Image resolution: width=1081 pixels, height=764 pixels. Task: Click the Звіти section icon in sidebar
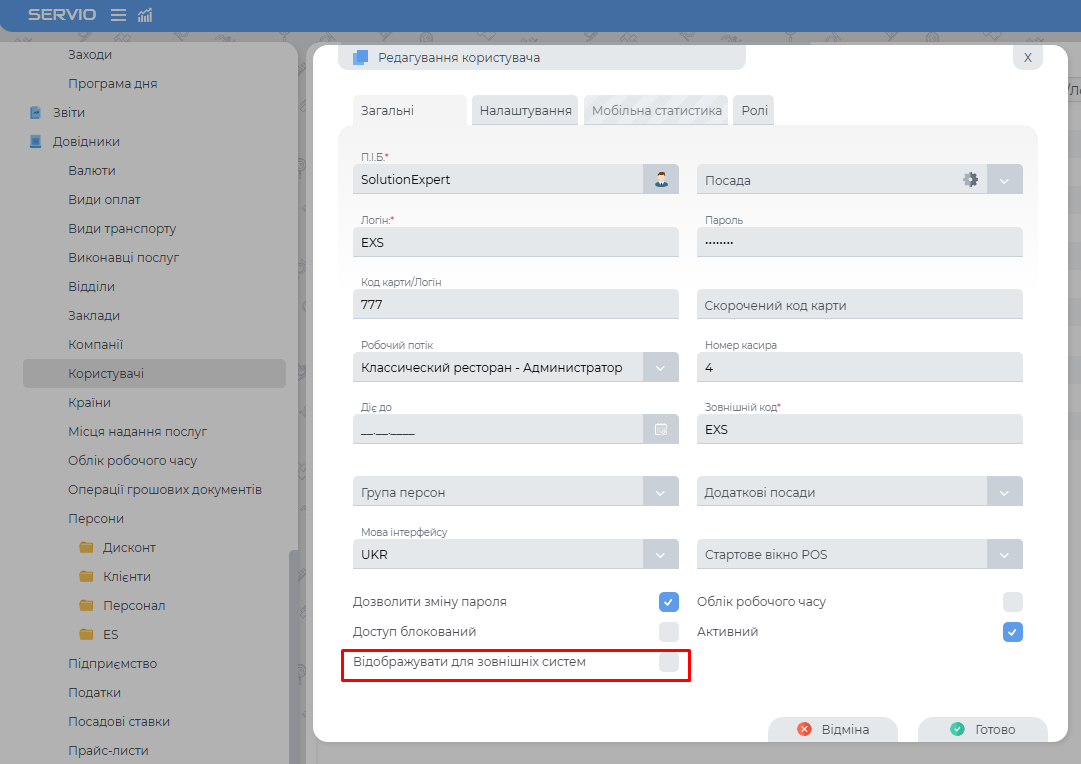36,113
